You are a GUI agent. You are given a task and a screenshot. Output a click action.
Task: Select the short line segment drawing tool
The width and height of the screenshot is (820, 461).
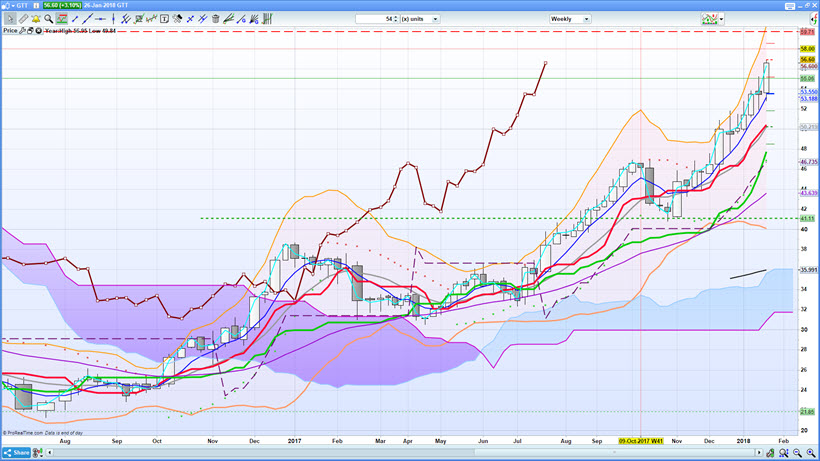75,19
